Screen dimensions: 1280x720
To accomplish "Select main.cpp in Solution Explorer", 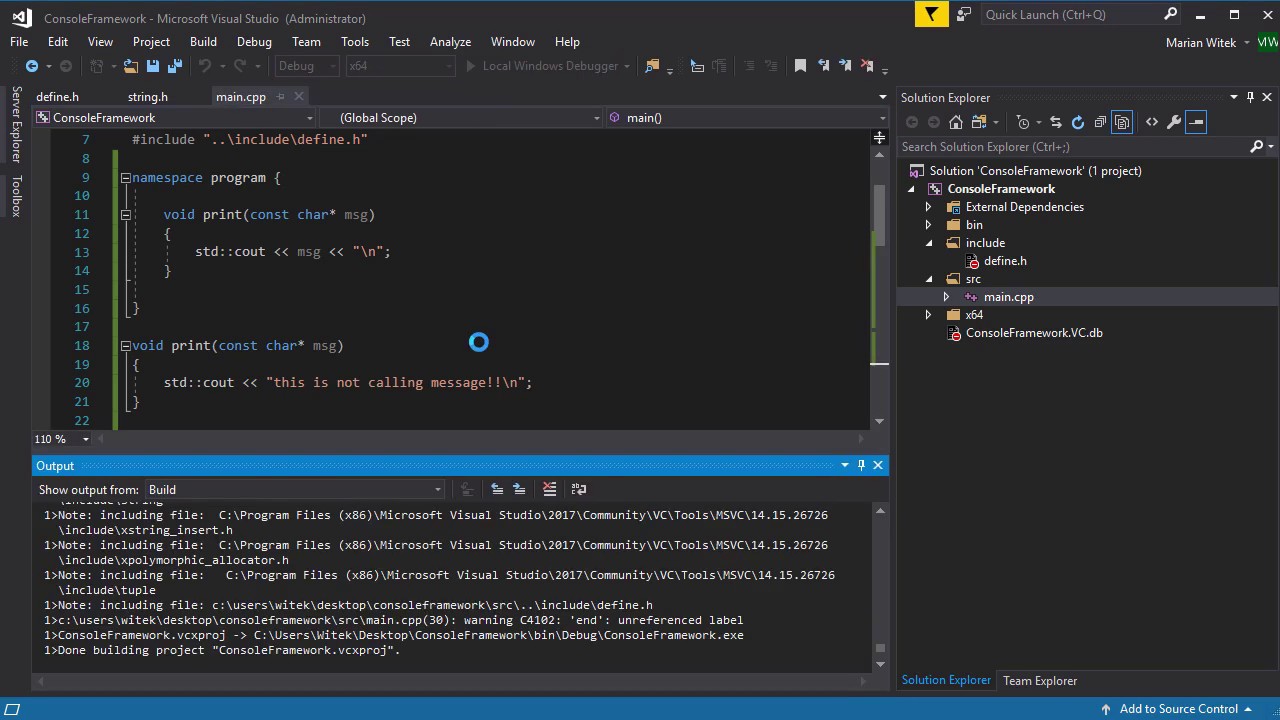I will pyautogui.click(x=1009, y=297).
